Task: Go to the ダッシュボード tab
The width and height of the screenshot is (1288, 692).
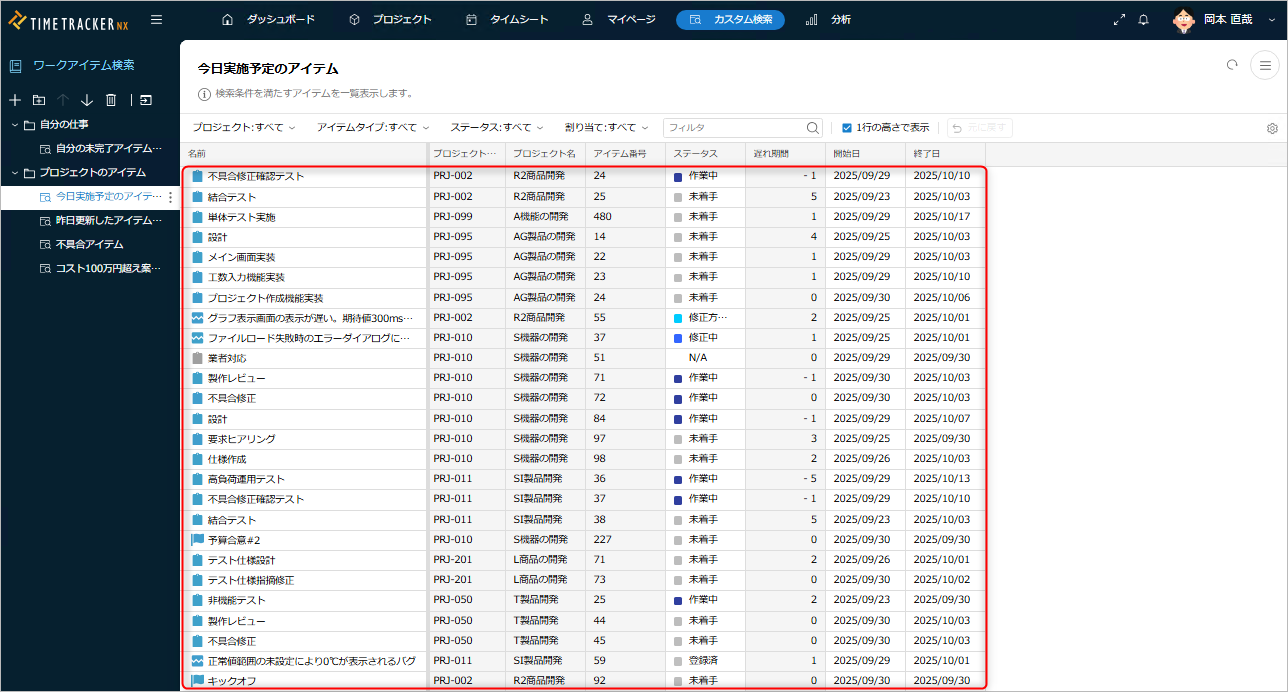Action: (269, 20)
